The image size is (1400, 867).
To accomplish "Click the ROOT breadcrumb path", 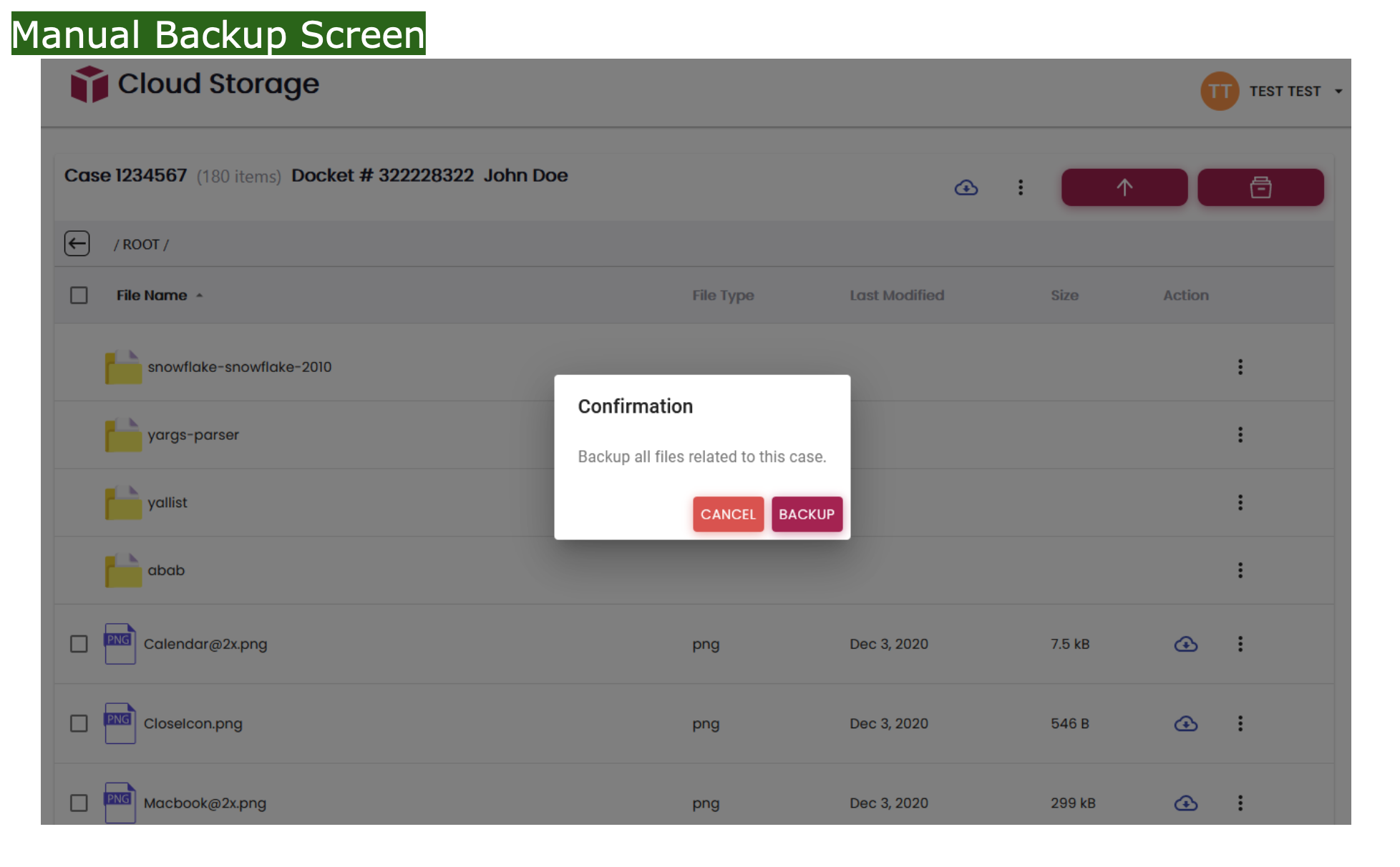I will (141, 245).
